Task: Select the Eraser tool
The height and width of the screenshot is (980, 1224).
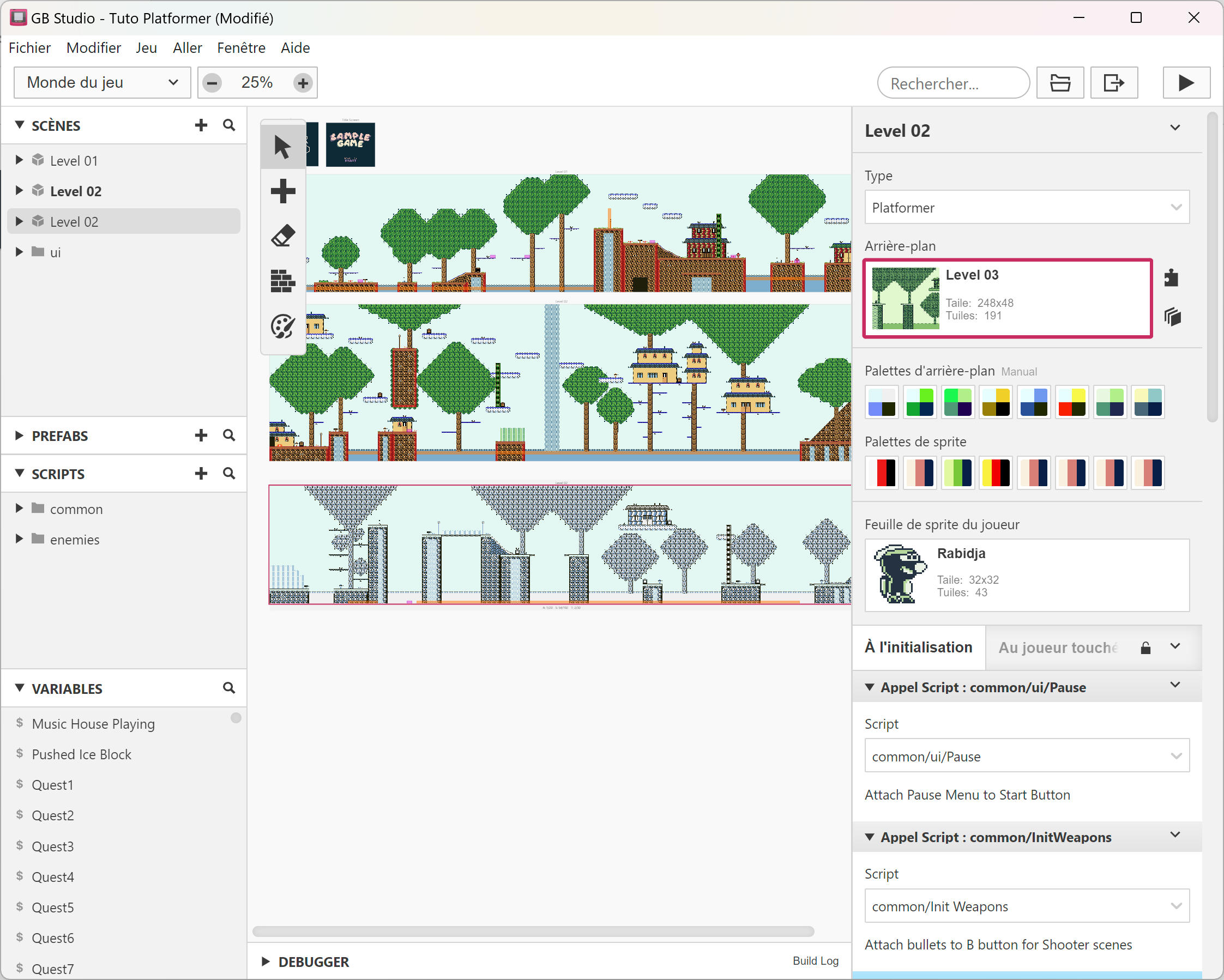Action: pos(282,236)
